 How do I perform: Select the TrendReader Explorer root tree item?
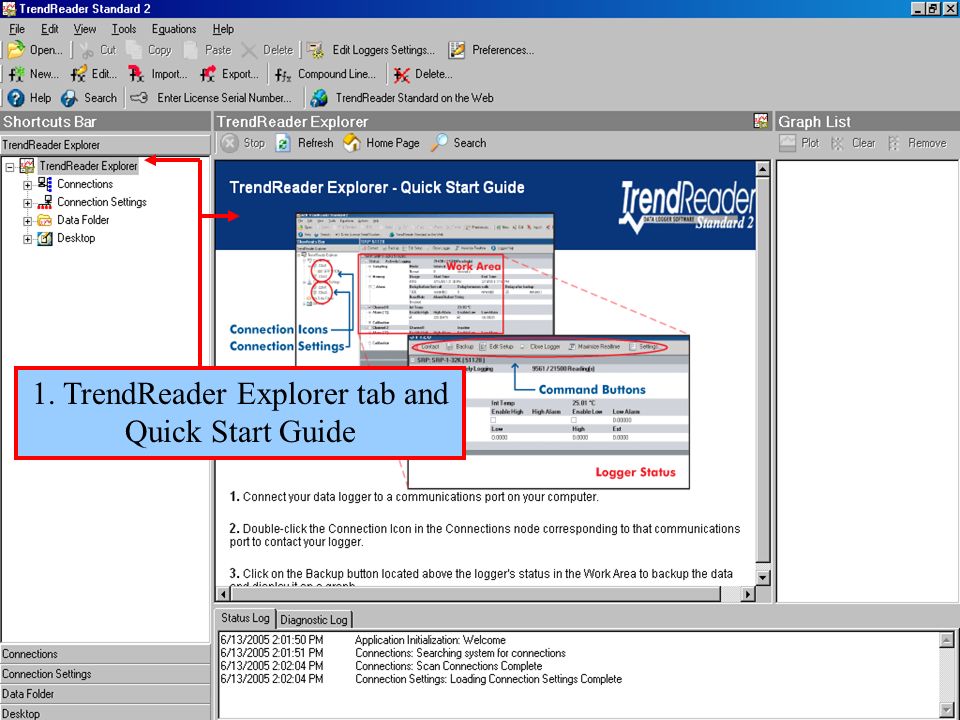(88, 166)
